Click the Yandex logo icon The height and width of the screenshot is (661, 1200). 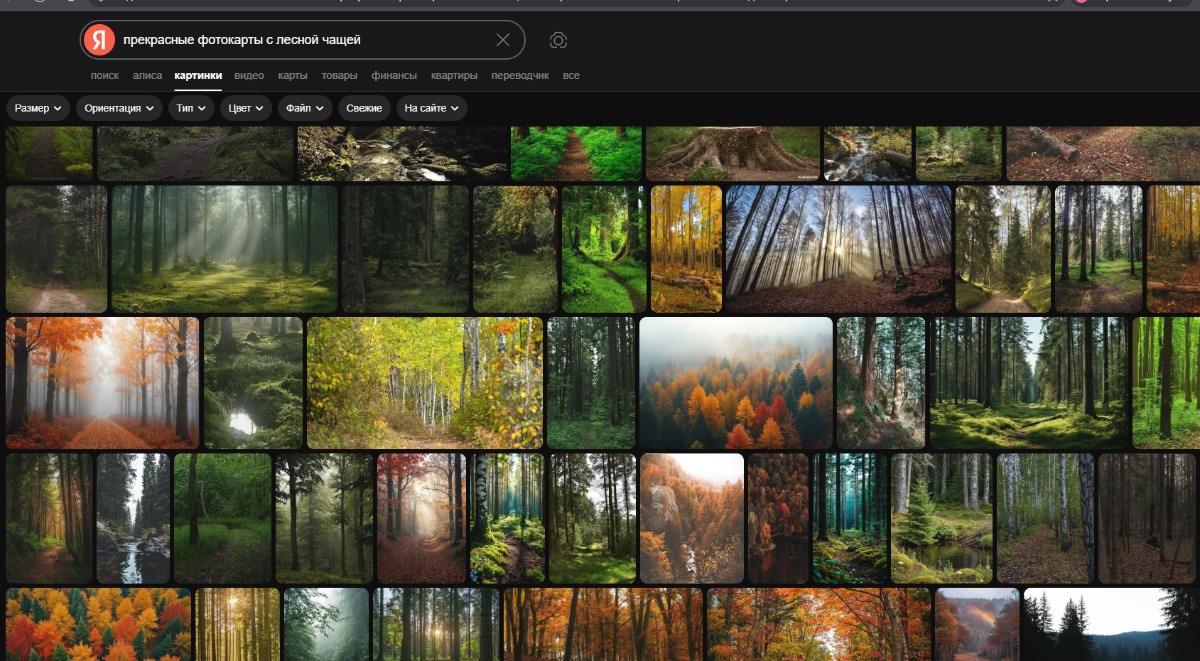click(x=99, y=40)
